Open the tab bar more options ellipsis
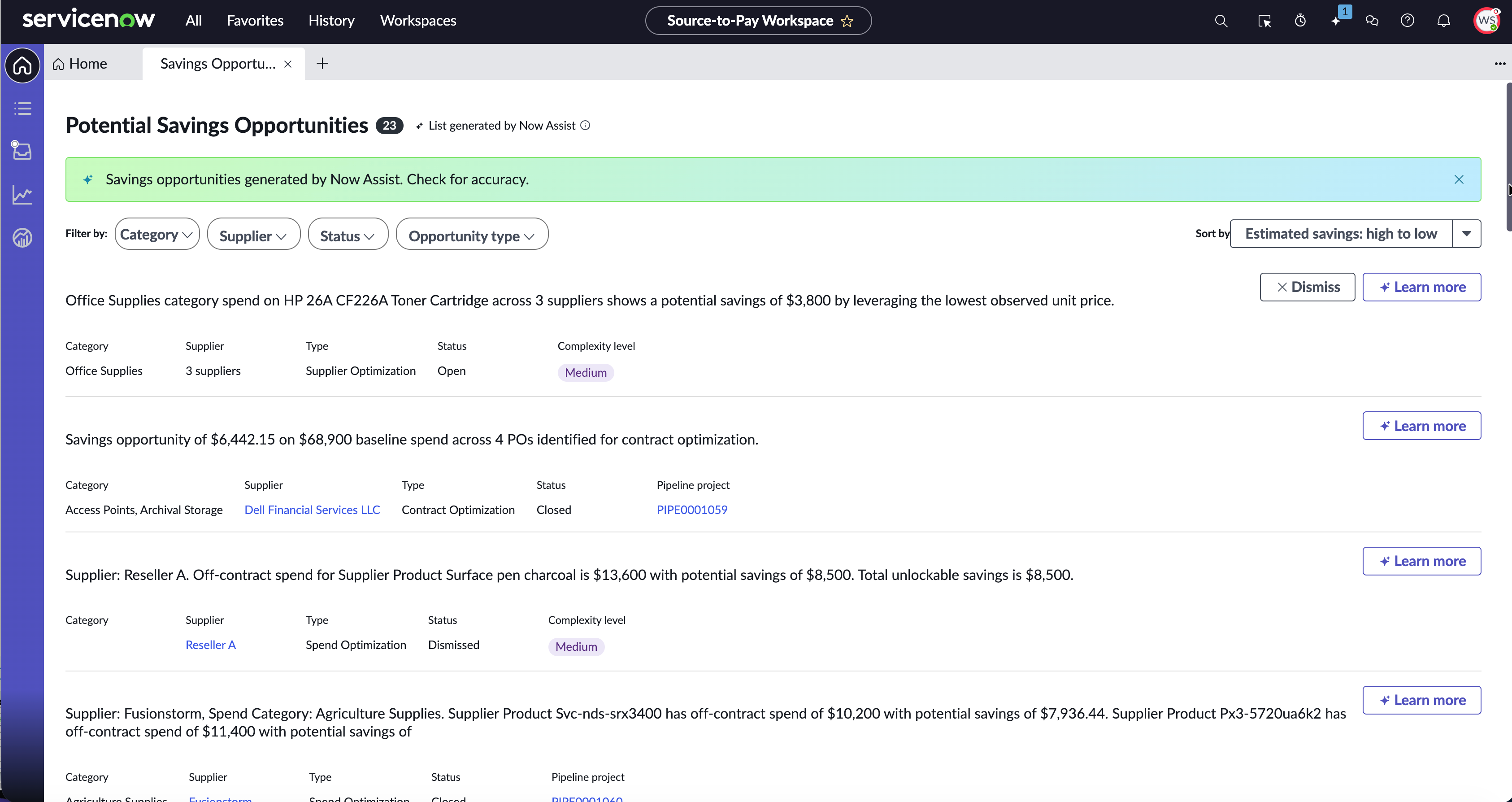The height and width of the screenshot is (802, 1512). (1500, 63)
